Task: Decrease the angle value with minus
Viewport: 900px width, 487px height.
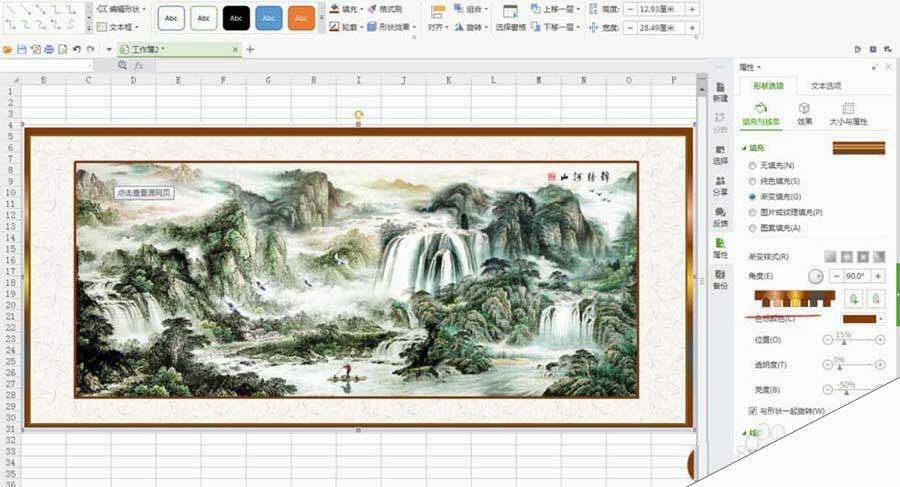Action: click(x=836, y=276)
